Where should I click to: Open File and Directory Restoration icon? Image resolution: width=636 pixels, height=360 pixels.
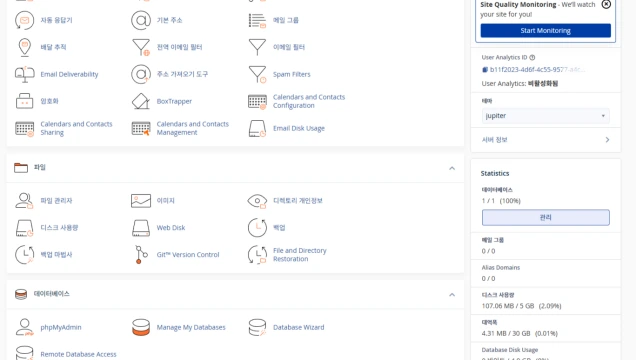257,255
